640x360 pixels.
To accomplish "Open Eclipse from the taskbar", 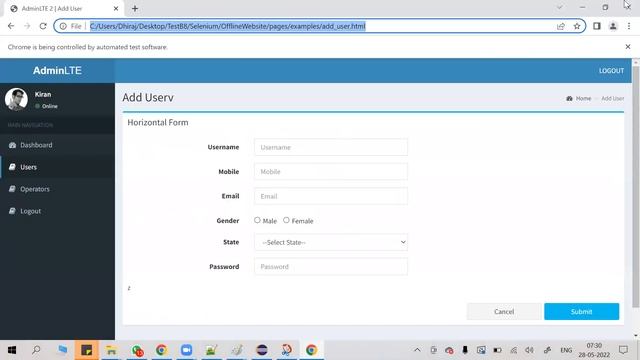I will point(262,350).
